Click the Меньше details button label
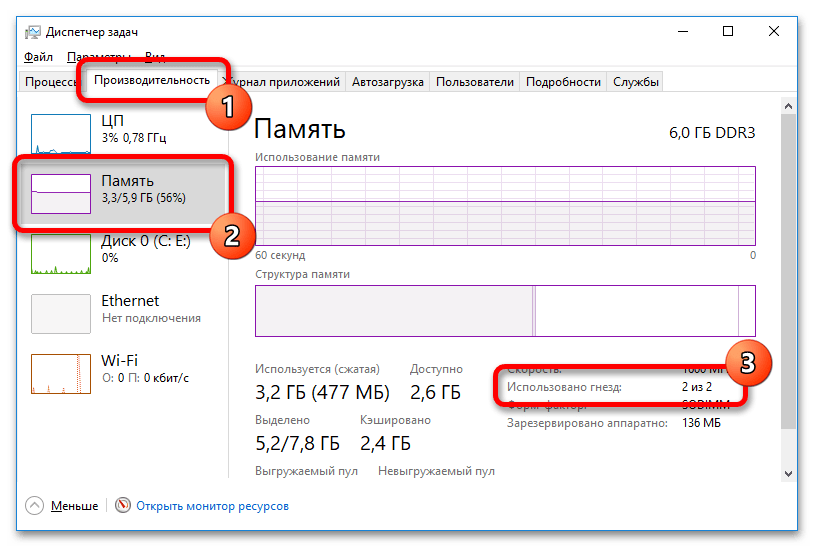This screenshot has width=814, height=547. pyautogui.click(x=74, y=506)
